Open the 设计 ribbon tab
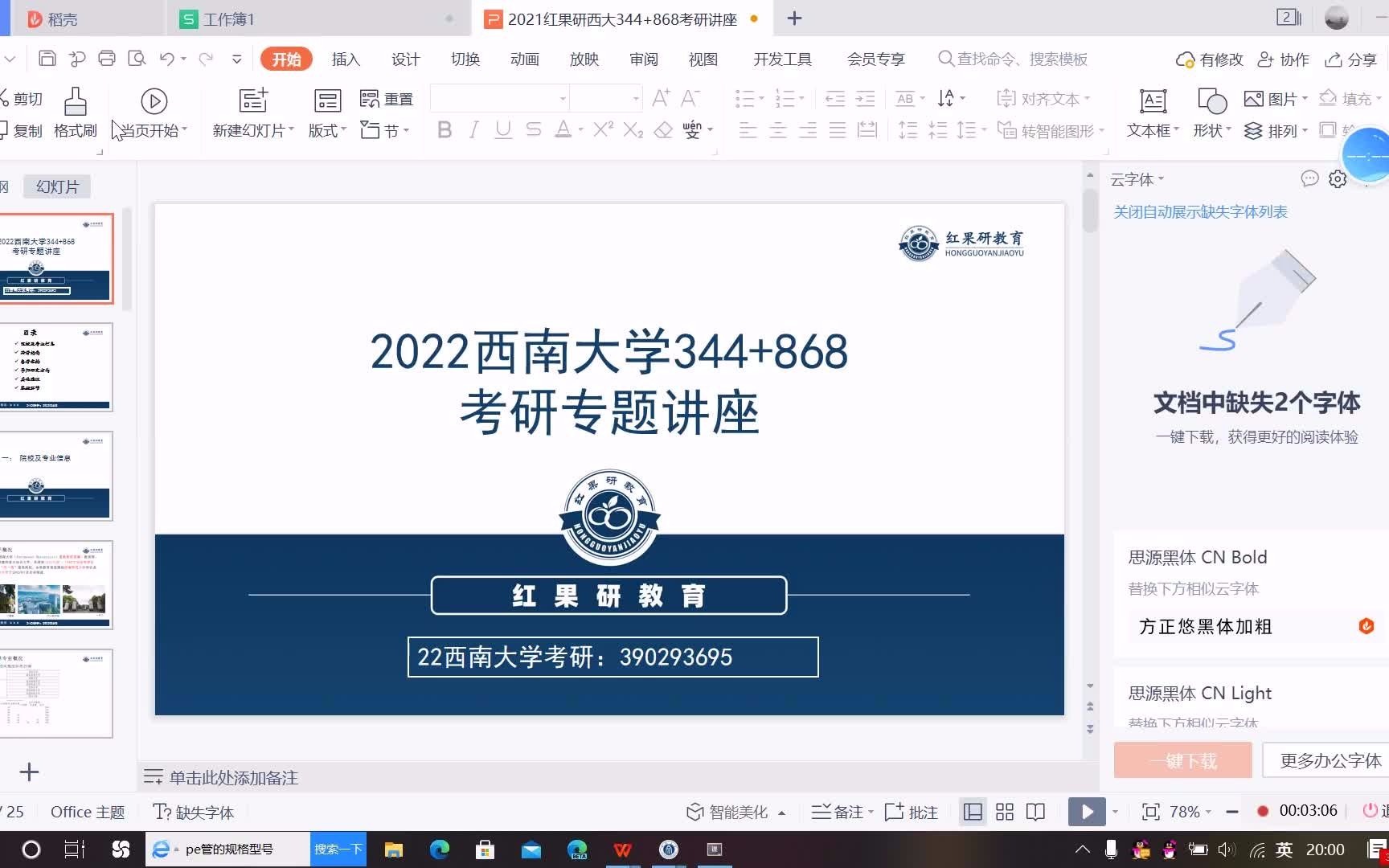Image resolution: width=1389 pixels, height=868 pixels. pyautogui.click(x=405, y=59)
